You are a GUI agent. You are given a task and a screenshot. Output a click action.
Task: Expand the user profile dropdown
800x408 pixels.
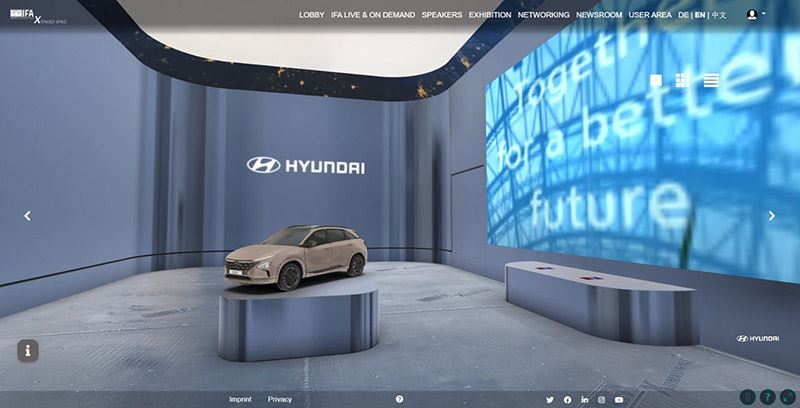pos(756,15)
